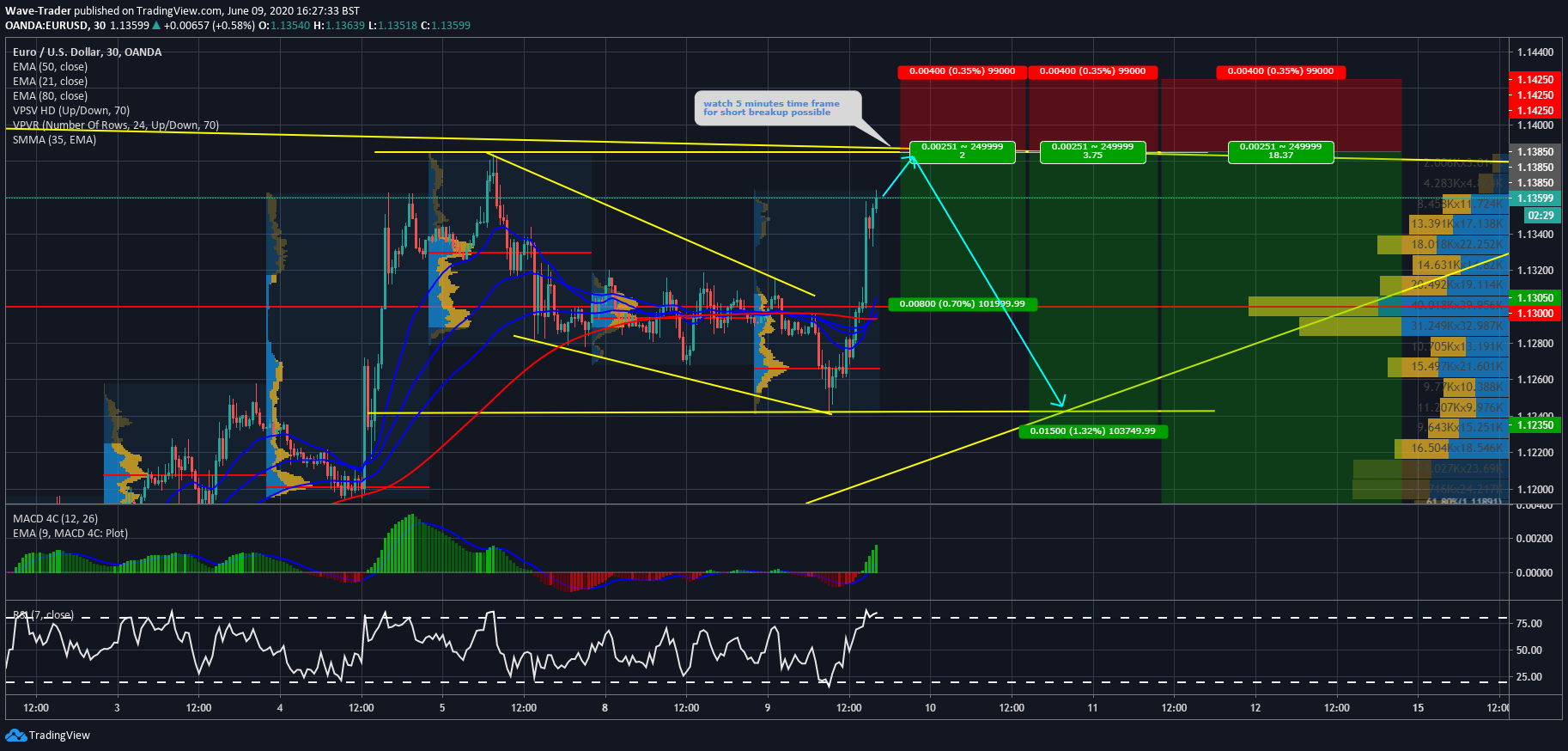Click the 0.01500 (1.32%) 103749.99 target label

point(1092,431)
